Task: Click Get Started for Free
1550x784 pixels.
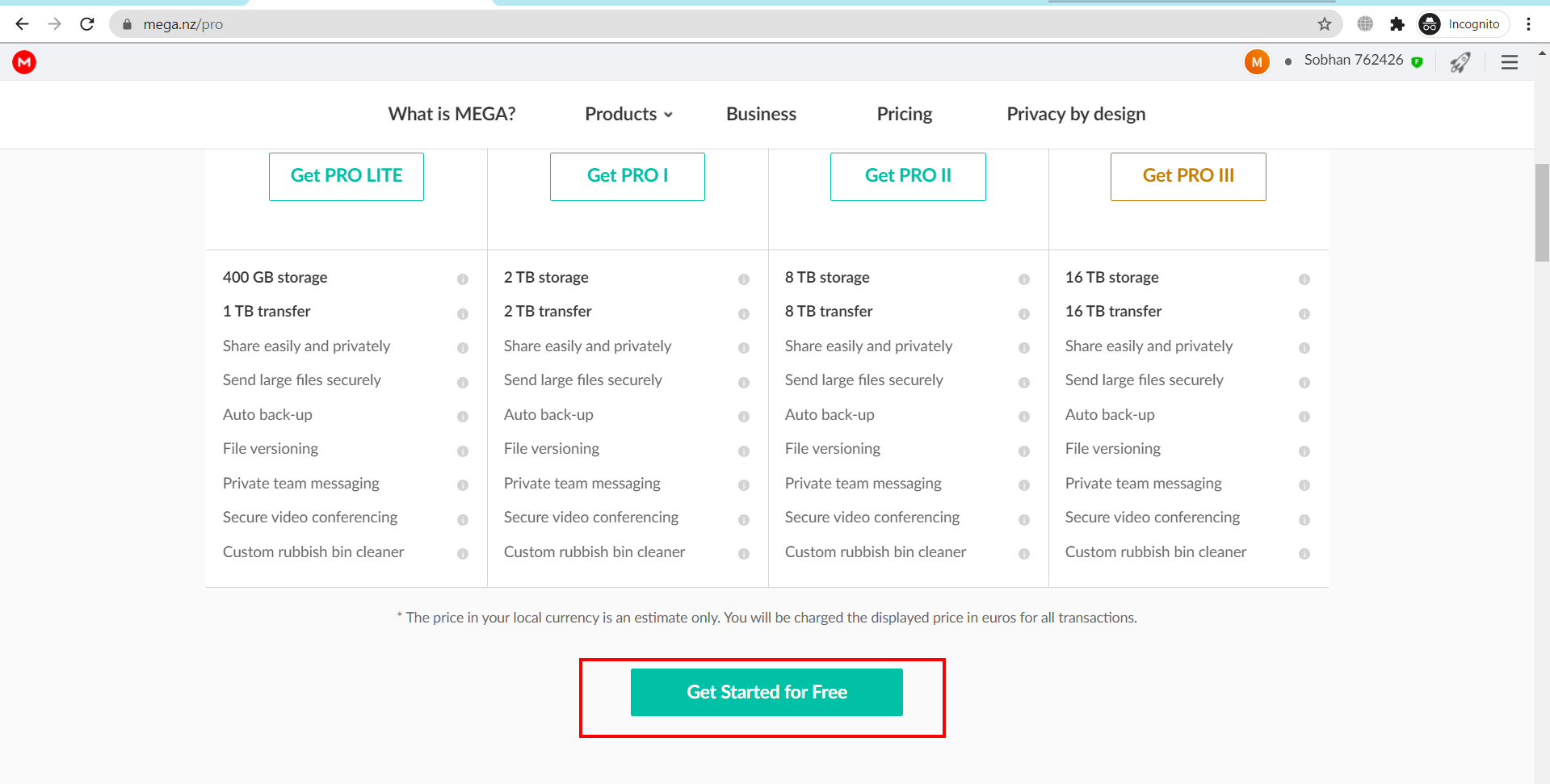Action: (767, 692)
